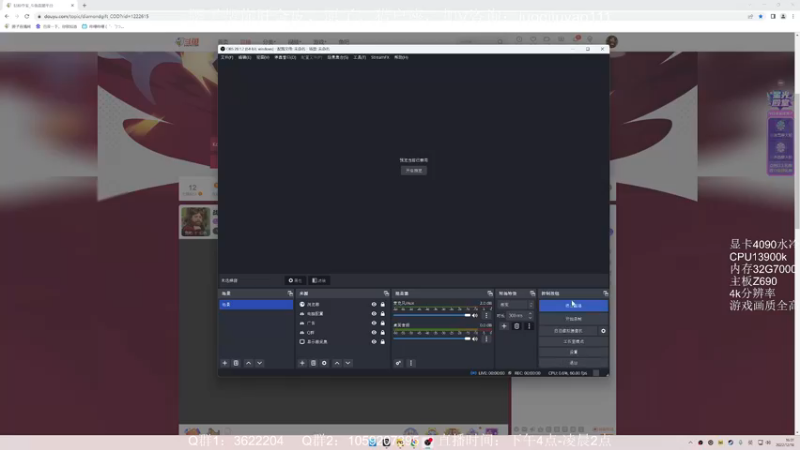
Task: Open transition properties dots icon
Action: click(529, 326)
